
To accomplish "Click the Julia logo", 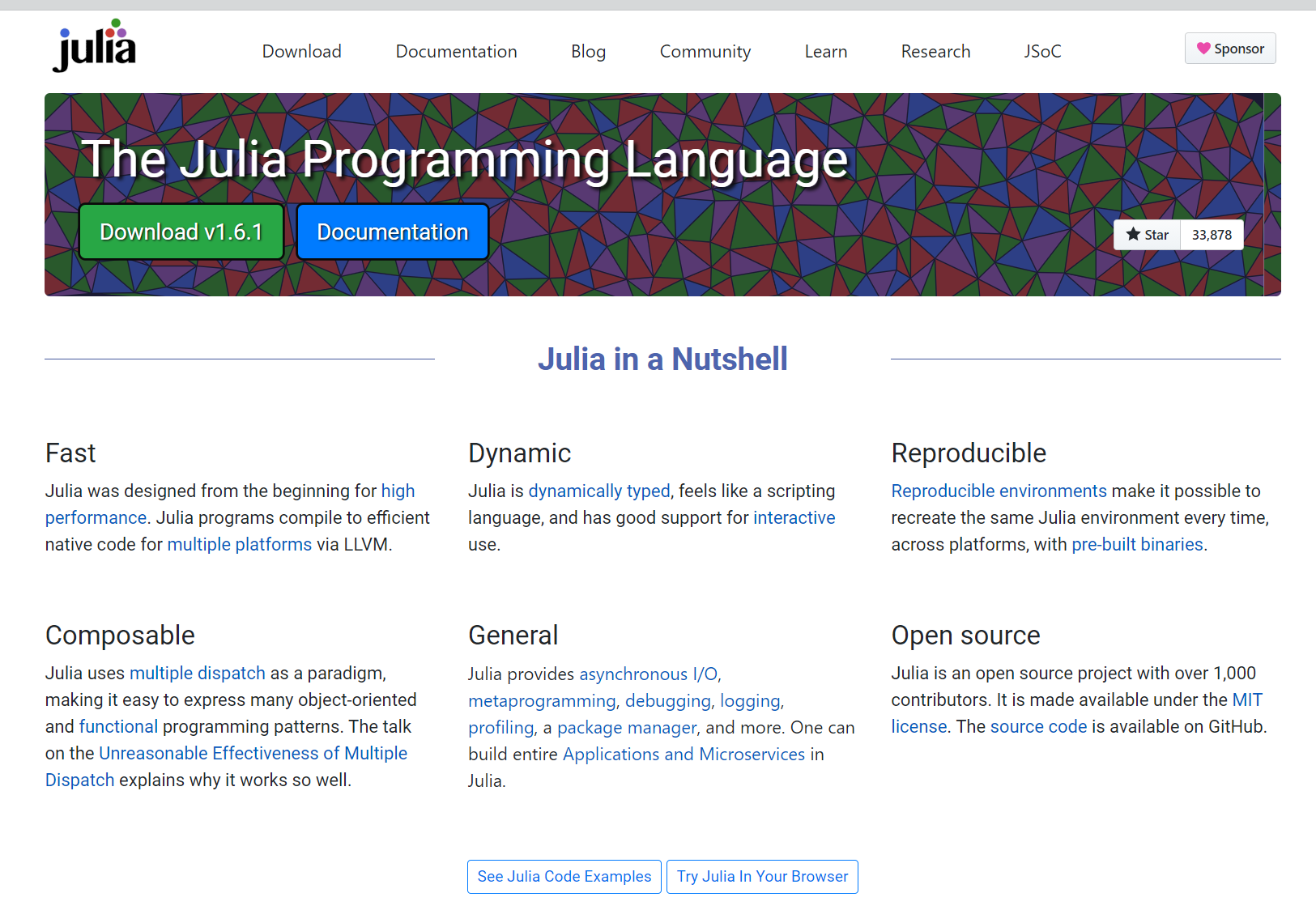I will coord(94,46).
